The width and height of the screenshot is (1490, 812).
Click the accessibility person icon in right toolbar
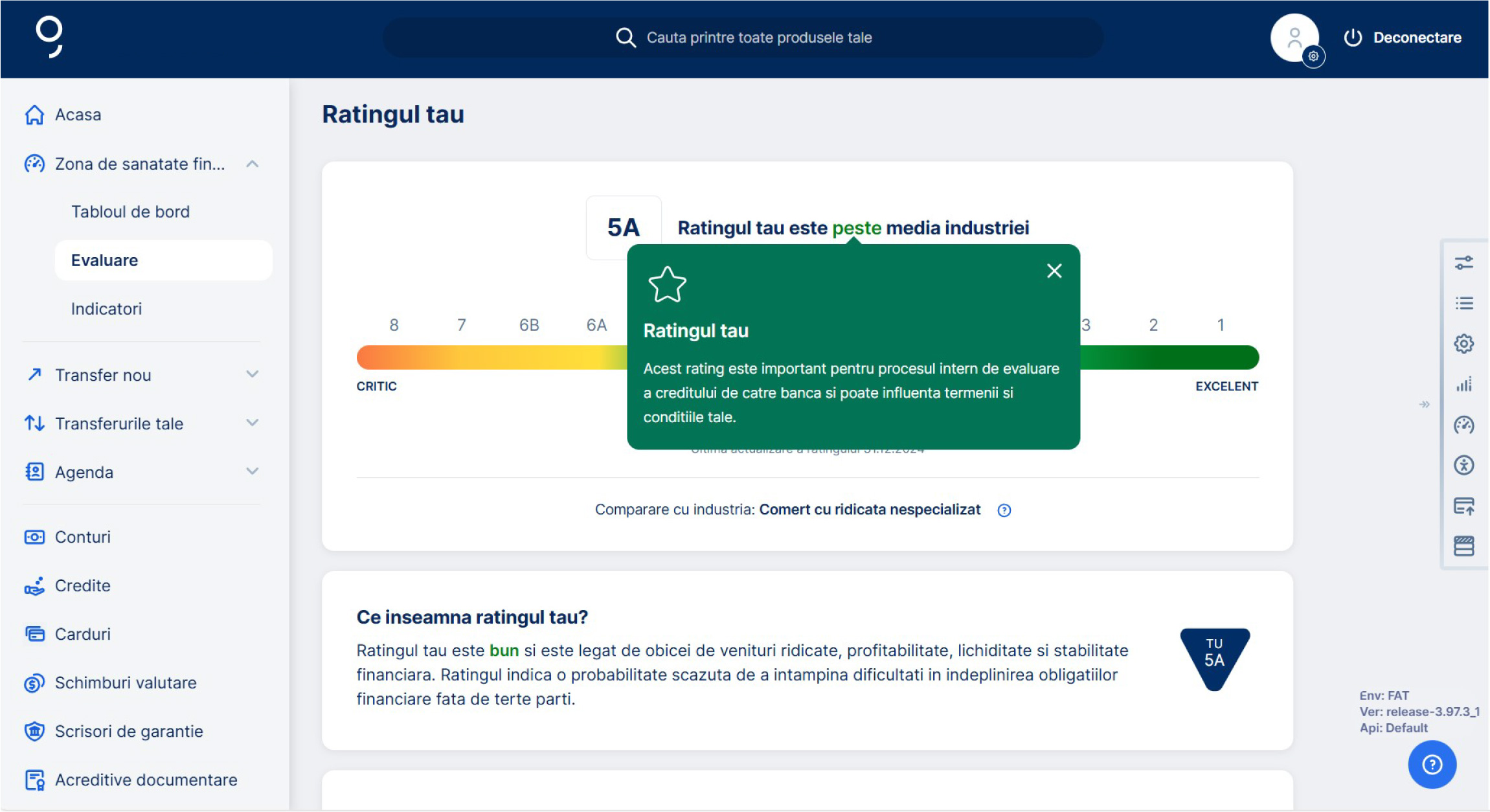pyautogui.click(x=1463, y=465)
